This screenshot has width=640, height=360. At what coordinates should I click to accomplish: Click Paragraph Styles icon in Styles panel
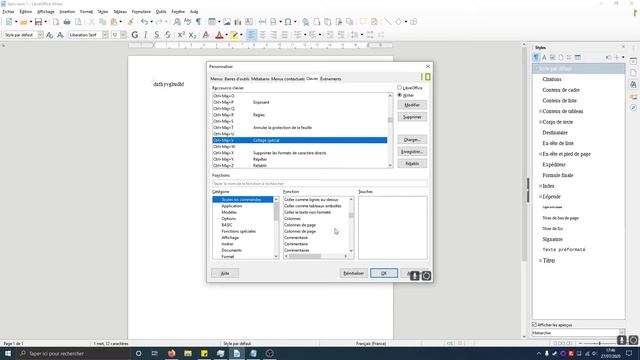[x=536, y=58]
